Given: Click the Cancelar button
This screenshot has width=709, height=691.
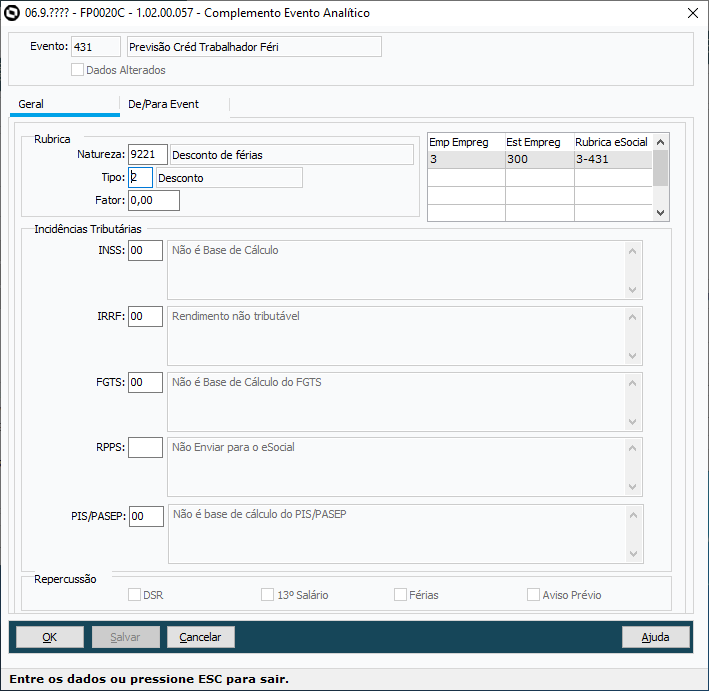Looking at the screenshot, I should [x=201, y=637].
